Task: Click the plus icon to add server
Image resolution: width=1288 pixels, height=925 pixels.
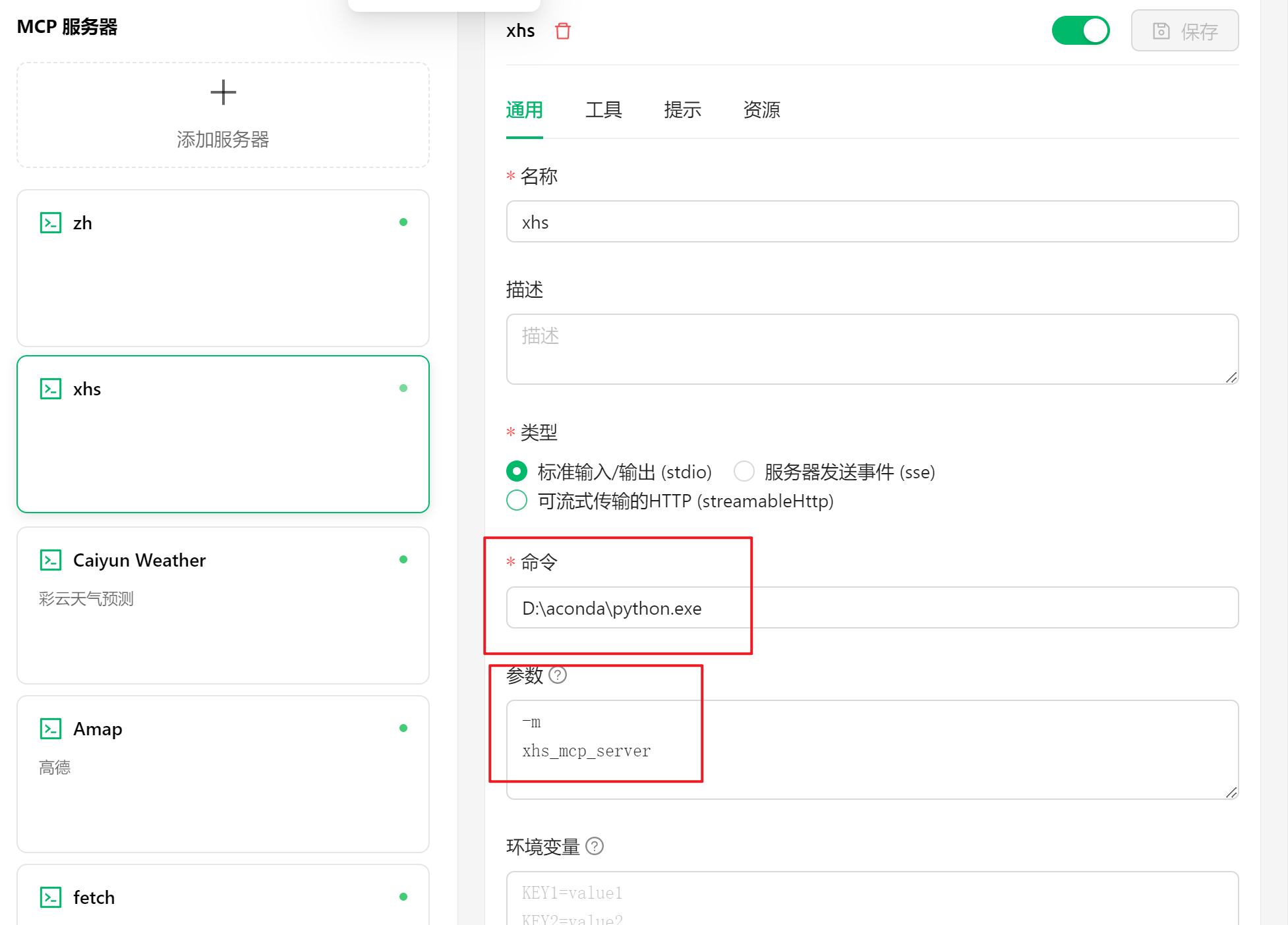Action: (x=223, y=92)
